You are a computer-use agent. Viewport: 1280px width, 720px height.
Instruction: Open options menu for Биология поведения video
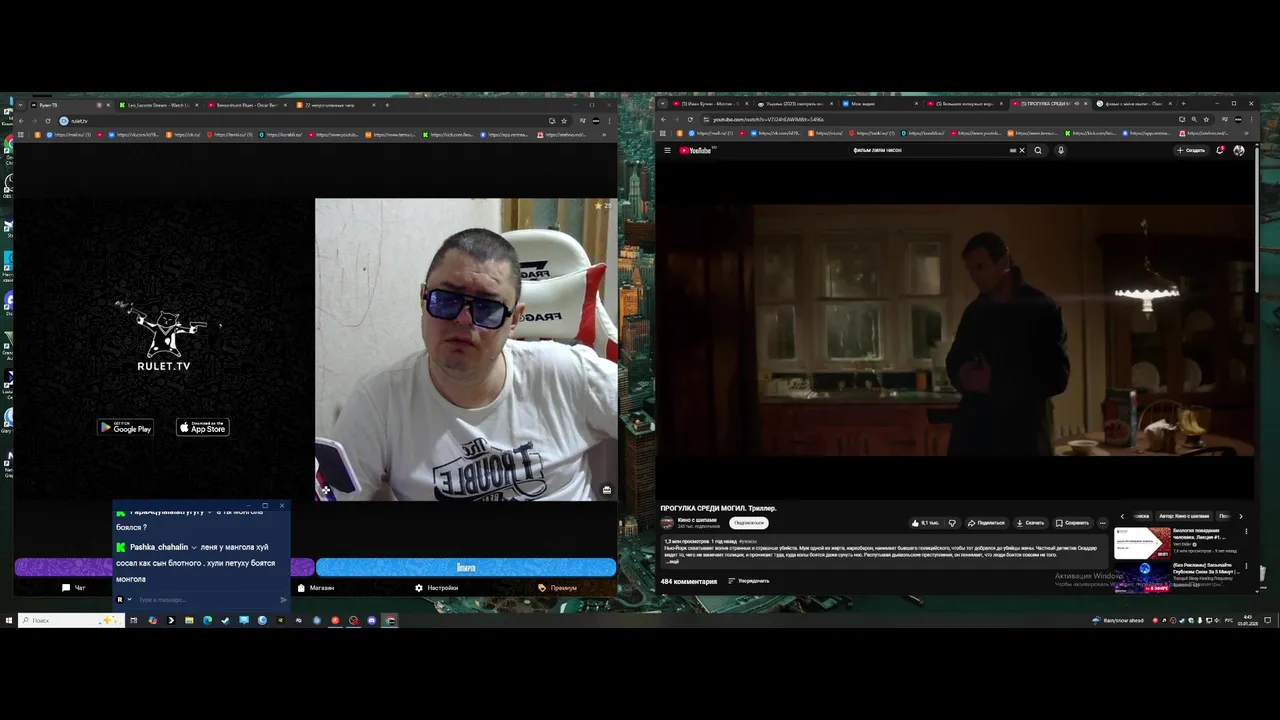click(1246, 532)
